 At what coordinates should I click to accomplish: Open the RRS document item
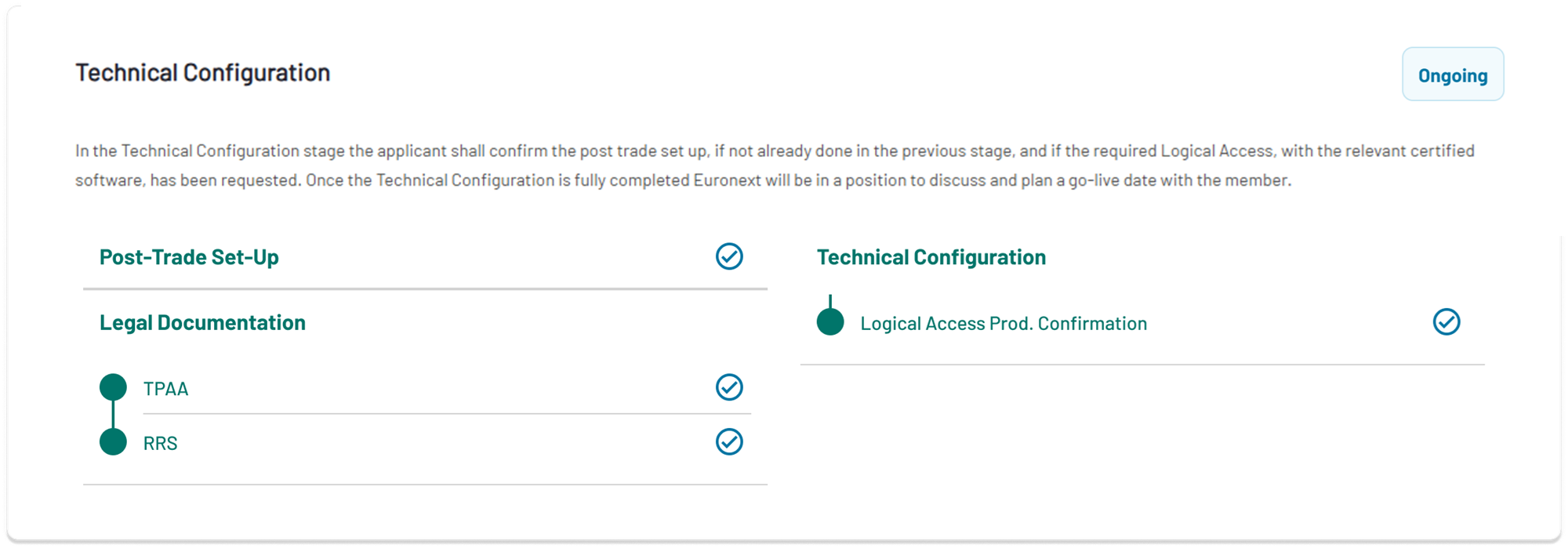(161, 444)
